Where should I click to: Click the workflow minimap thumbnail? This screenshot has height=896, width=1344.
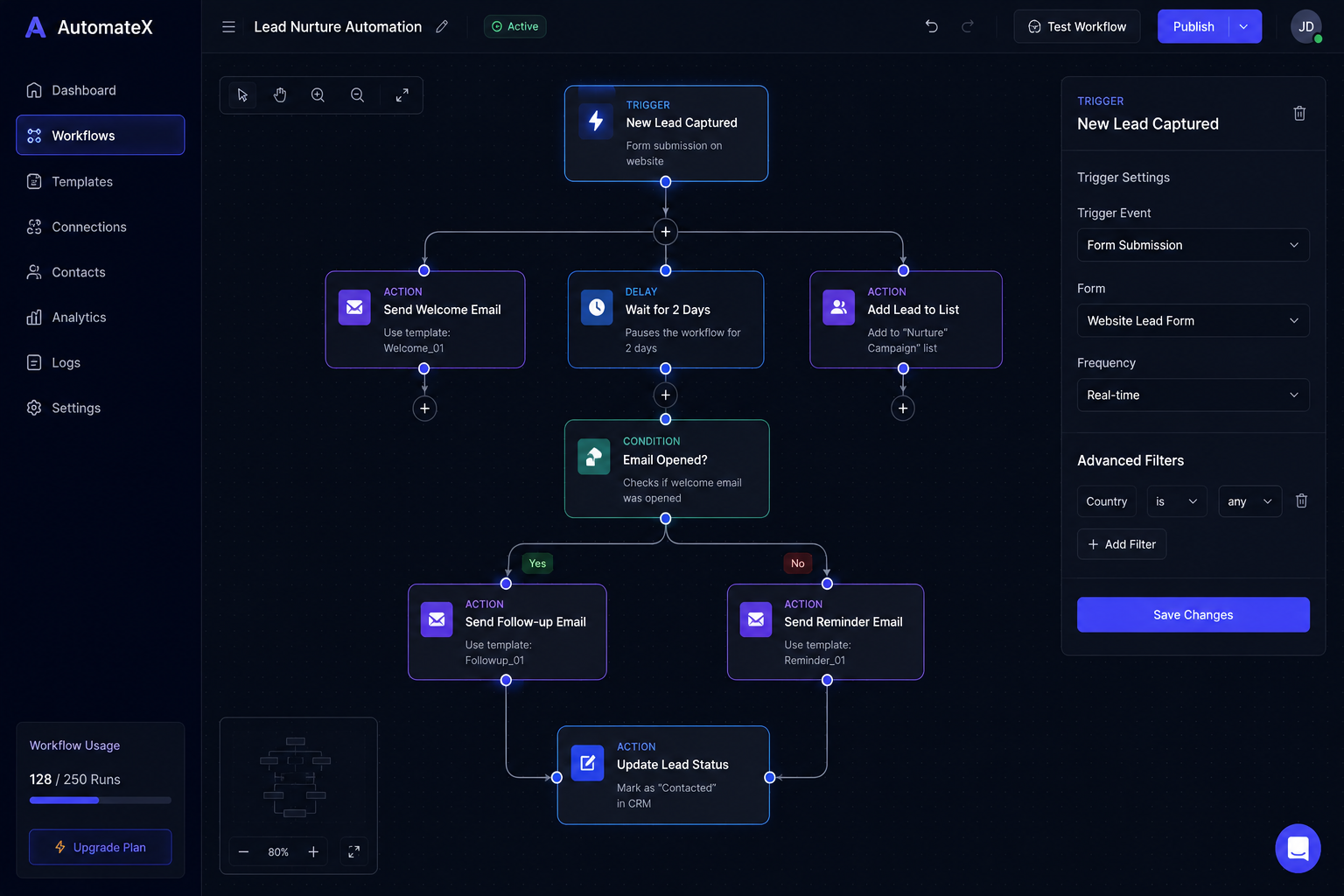[x=296, y=777]
